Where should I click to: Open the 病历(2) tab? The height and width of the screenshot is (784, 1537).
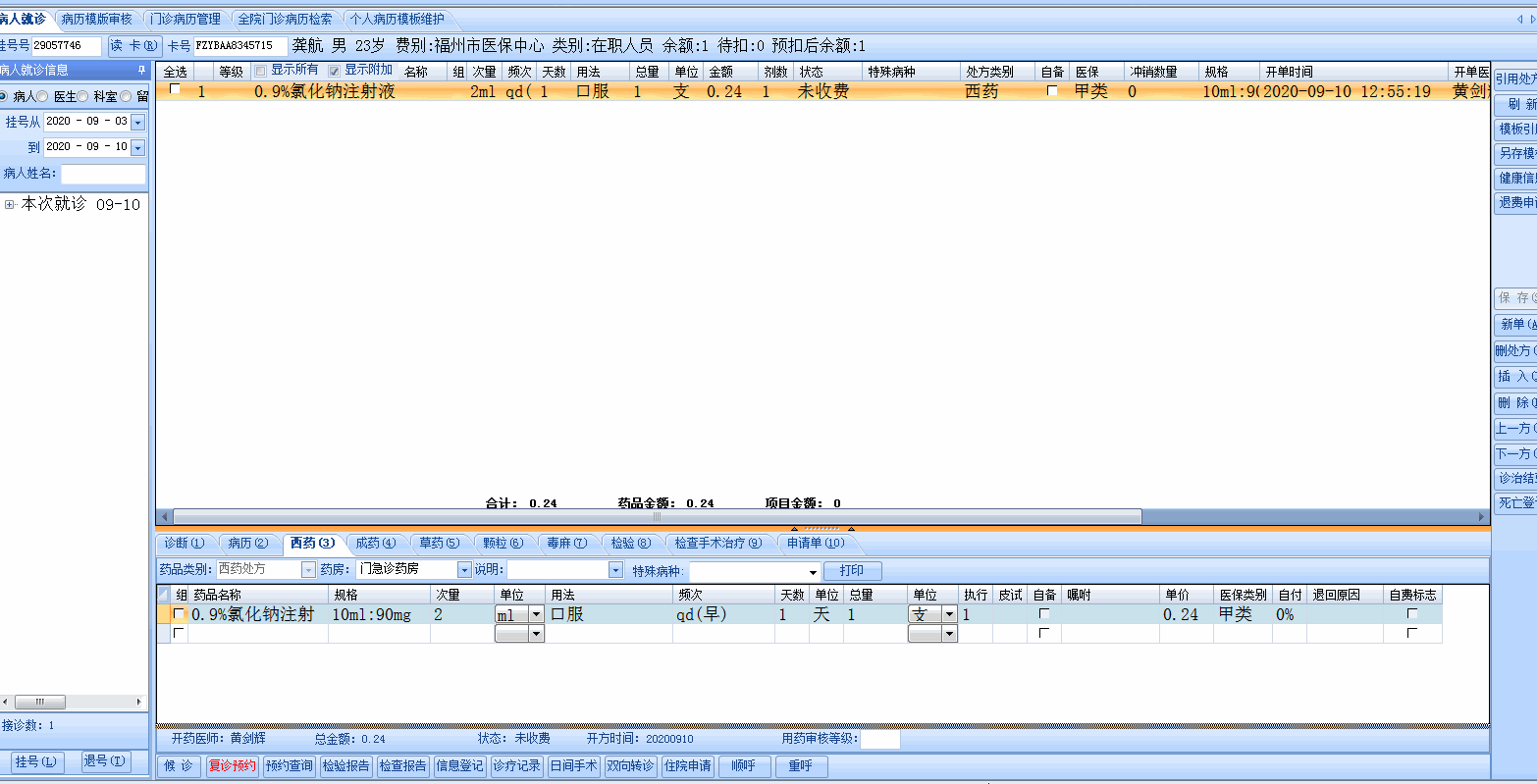(248, 543)
